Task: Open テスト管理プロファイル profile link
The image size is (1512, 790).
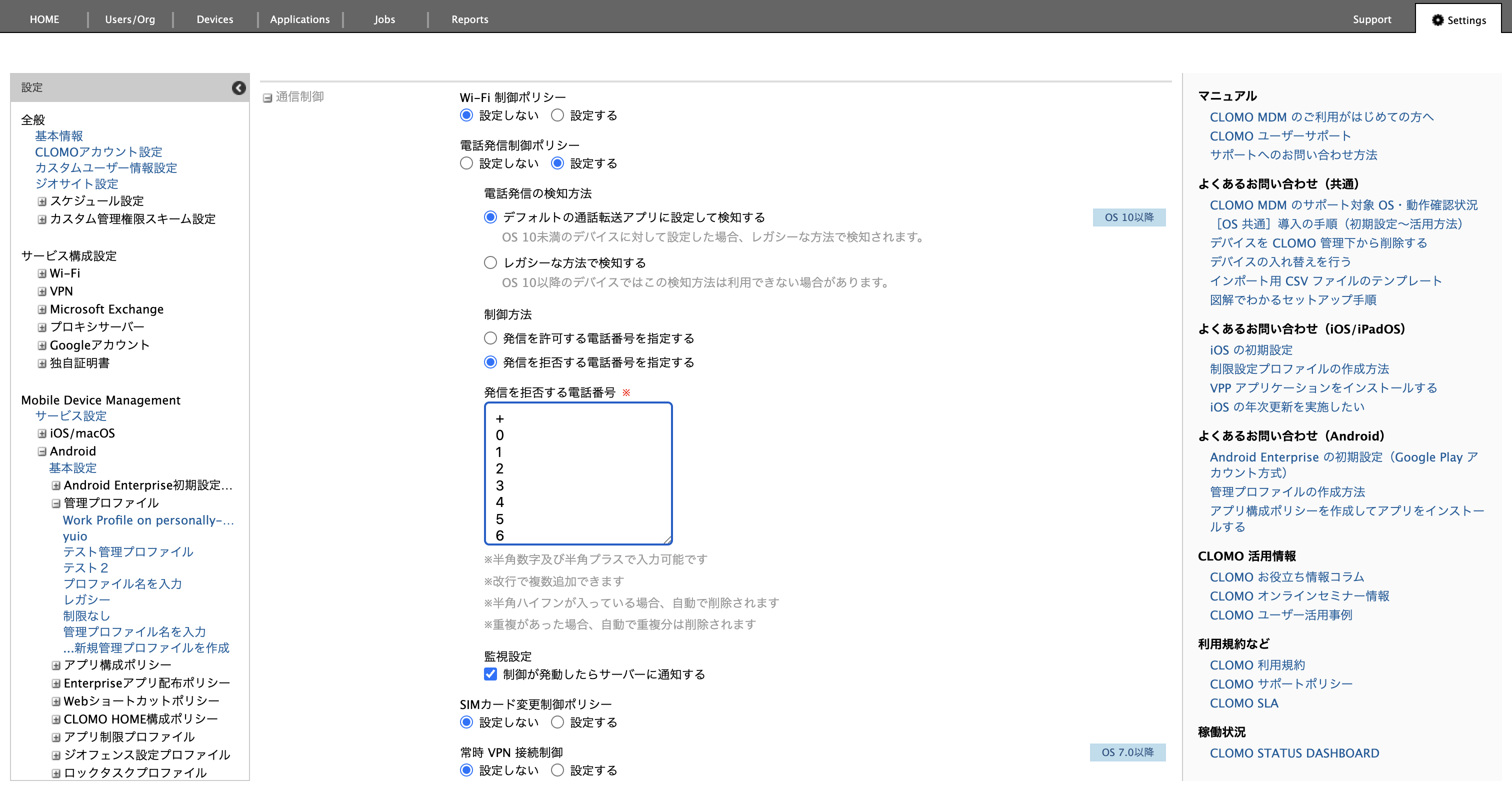Action: pyautogui.click(x=128, y=551)
